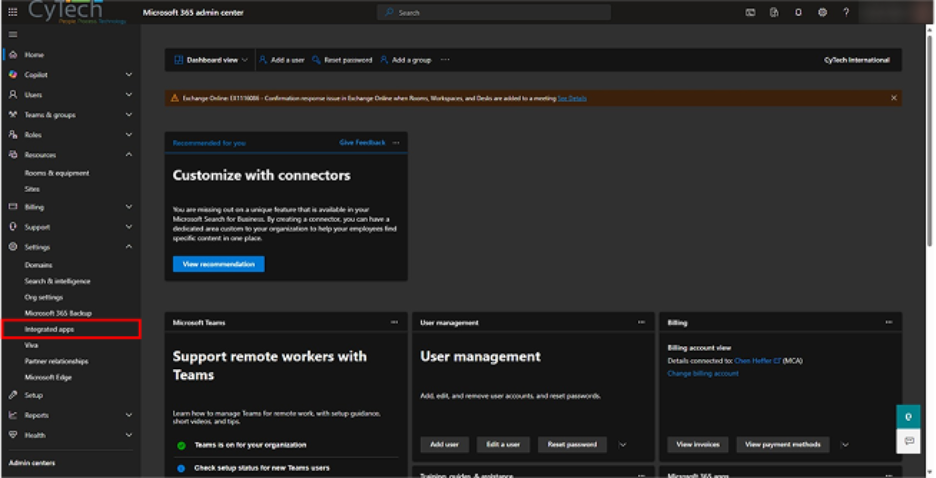Click Add a group in toolbar
The height and width of the screenshot is (478, 936).
(x=406, y=60)
